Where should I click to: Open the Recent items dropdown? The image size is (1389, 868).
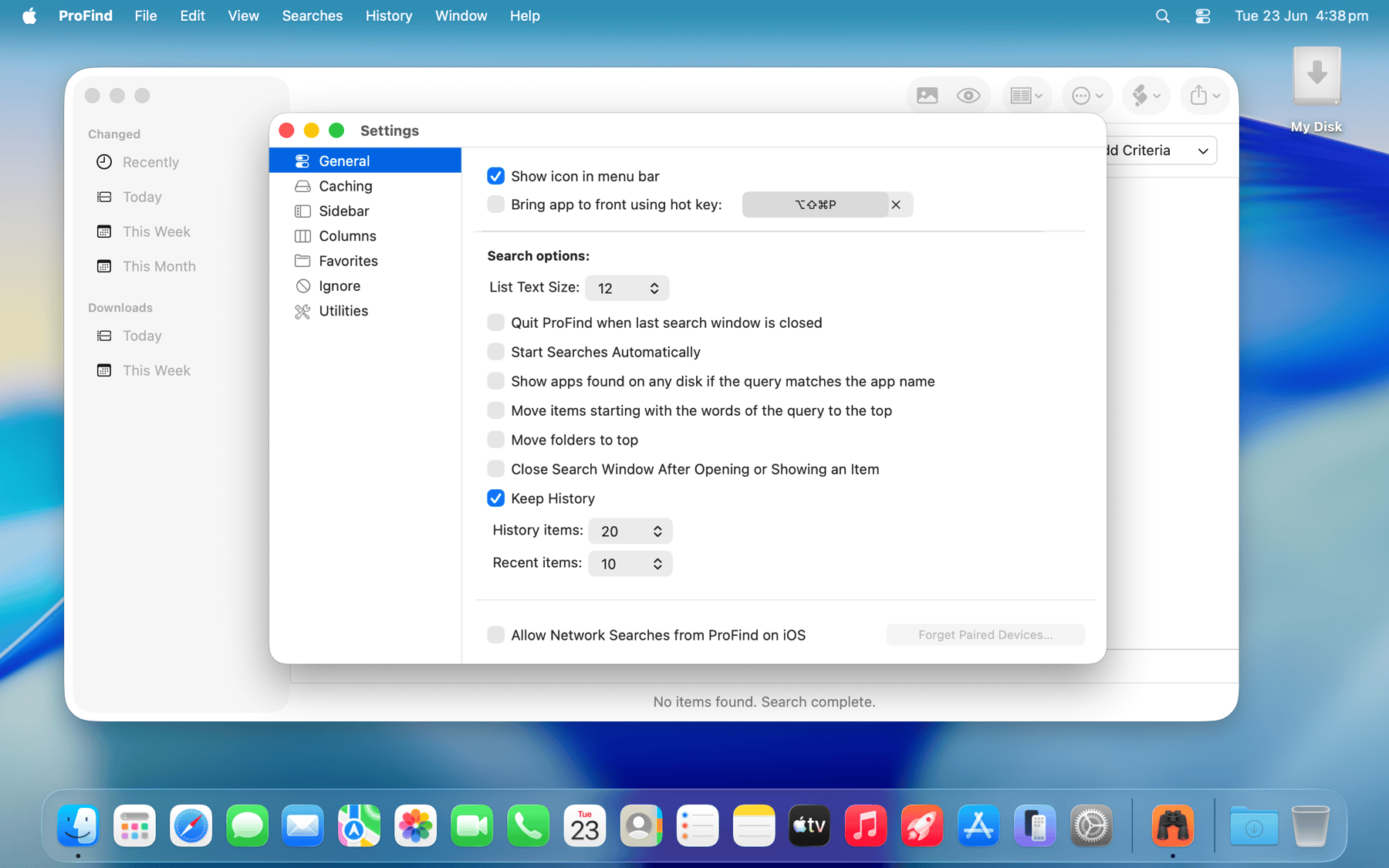[x=630, y=563]
